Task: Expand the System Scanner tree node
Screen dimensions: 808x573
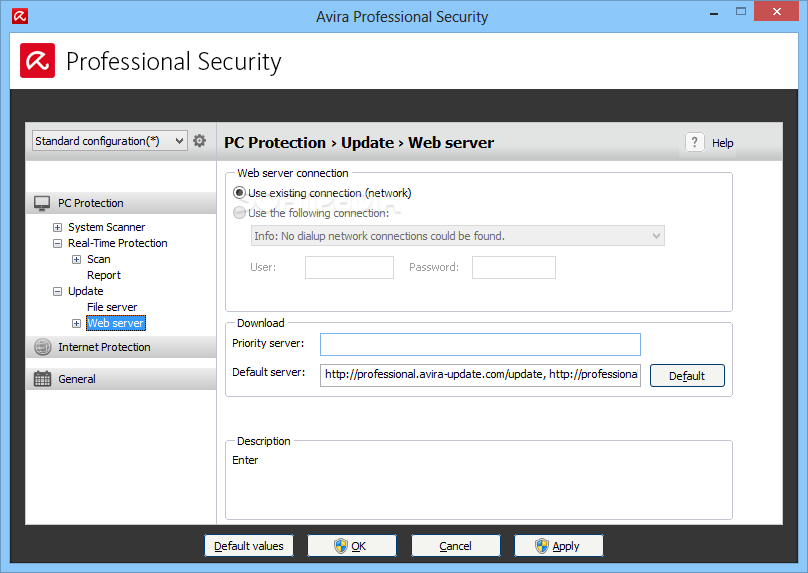Action: (58, 227)
